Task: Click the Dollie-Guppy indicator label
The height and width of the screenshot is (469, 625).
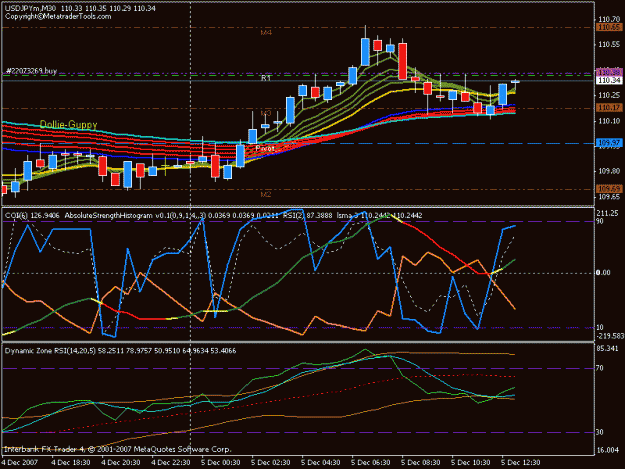Action: click(x=69, y=124)
